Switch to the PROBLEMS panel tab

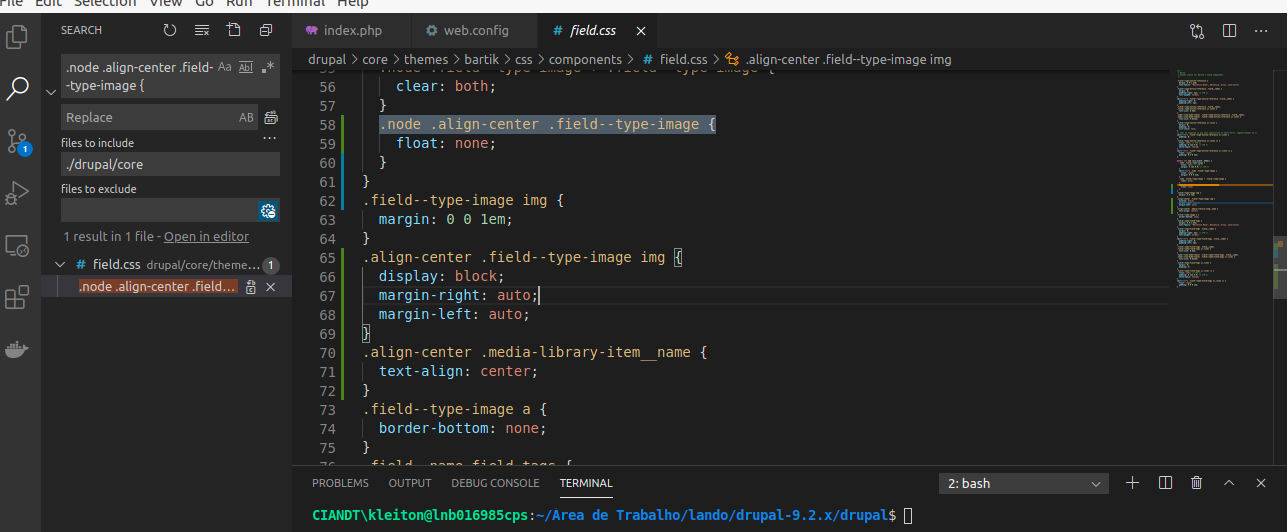[x=340, y=483]
